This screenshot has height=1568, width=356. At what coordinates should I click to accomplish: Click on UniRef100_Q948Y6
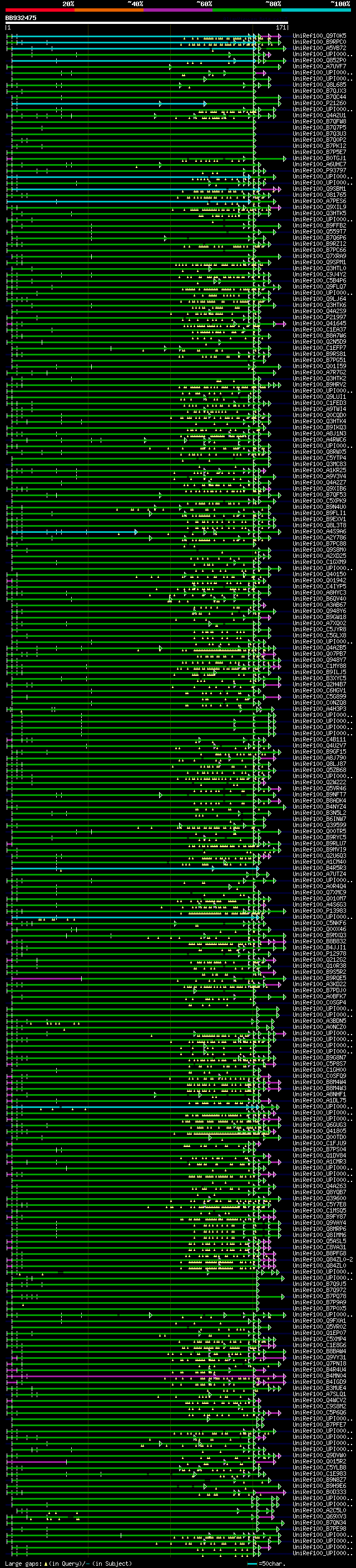point(319,611)
